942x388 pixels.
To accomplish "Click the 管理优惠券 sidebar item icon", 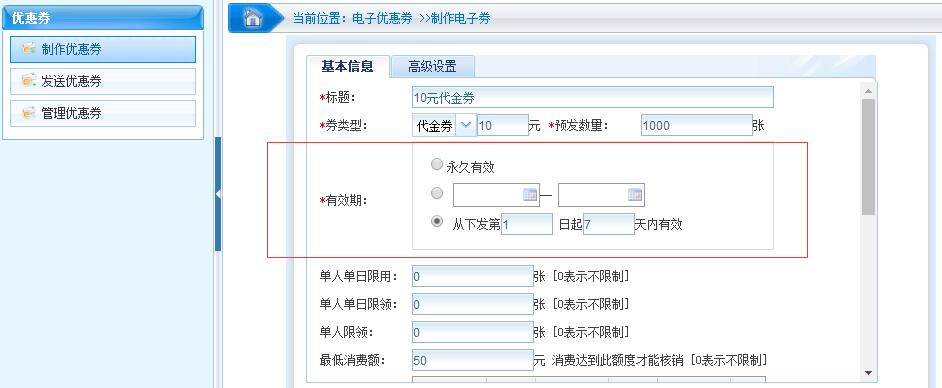I will pyautogui.click(x=29, y=112).
